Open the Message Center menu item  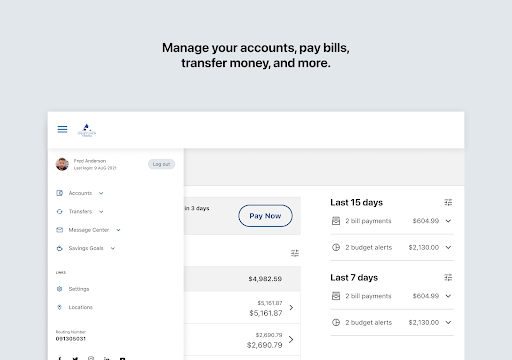click(89, 230)
